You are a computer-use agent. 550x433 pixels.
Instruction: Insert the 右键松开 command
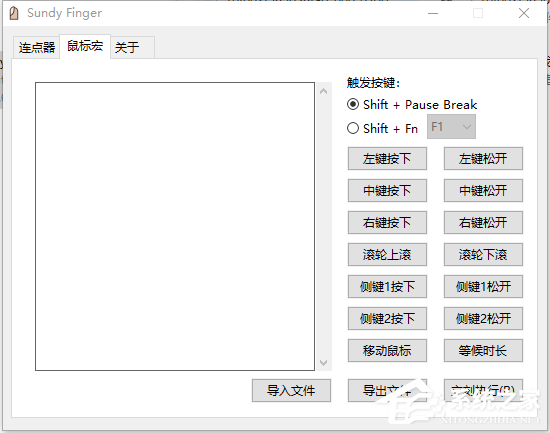coord(483,222)
